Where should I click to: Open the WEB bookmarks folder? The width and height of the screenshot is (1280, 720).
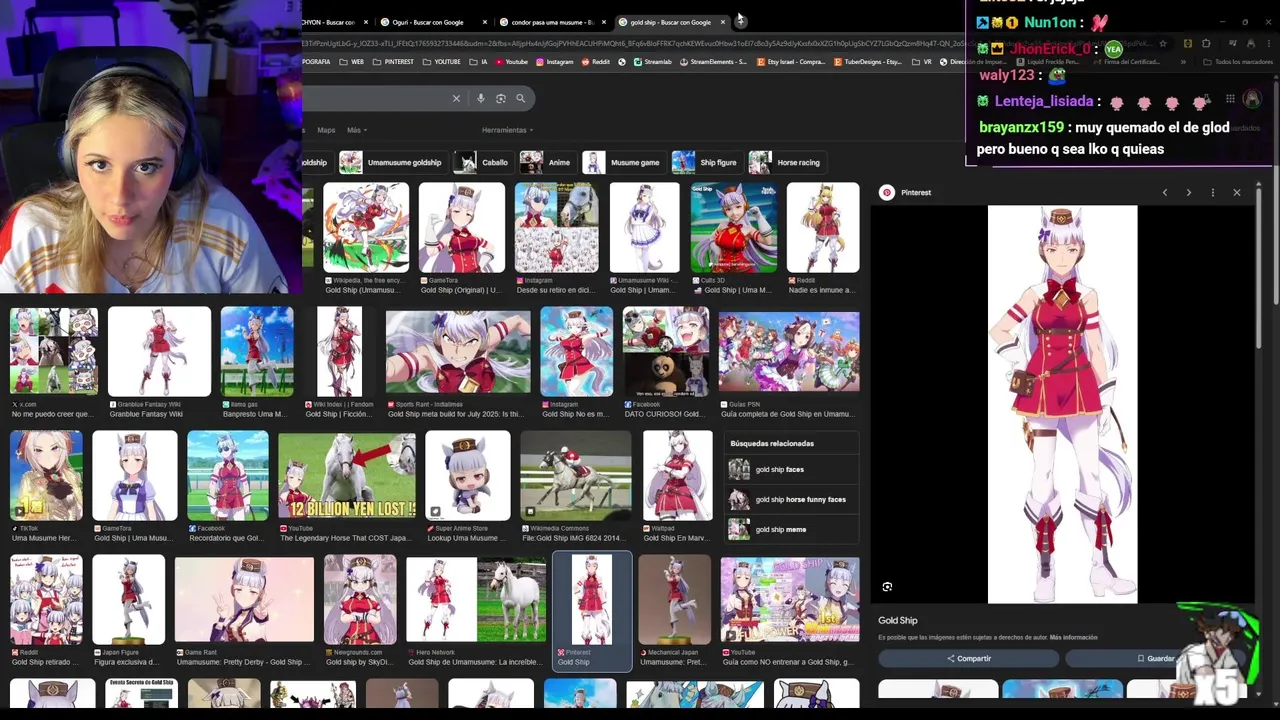(x=351, y=62)
